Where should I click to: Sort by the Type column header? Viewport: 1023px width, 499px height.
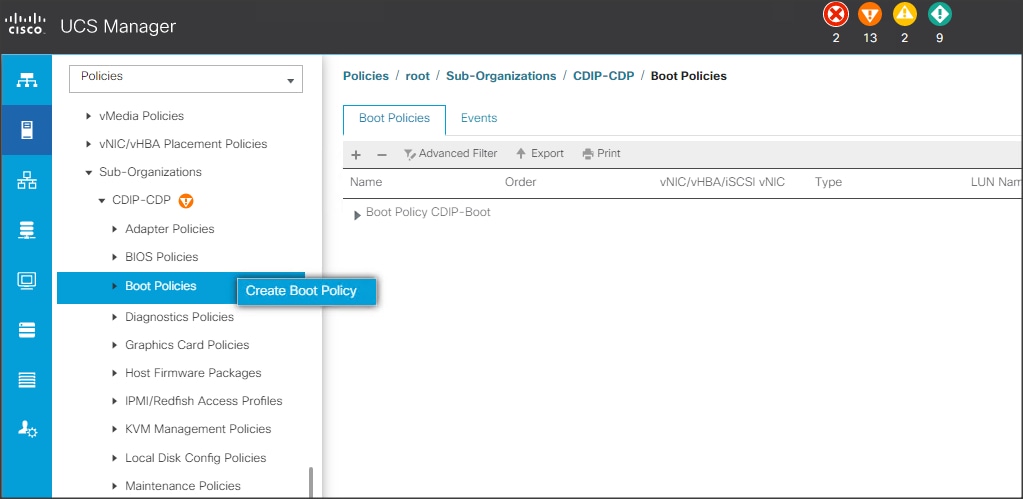tap(829, 182)
